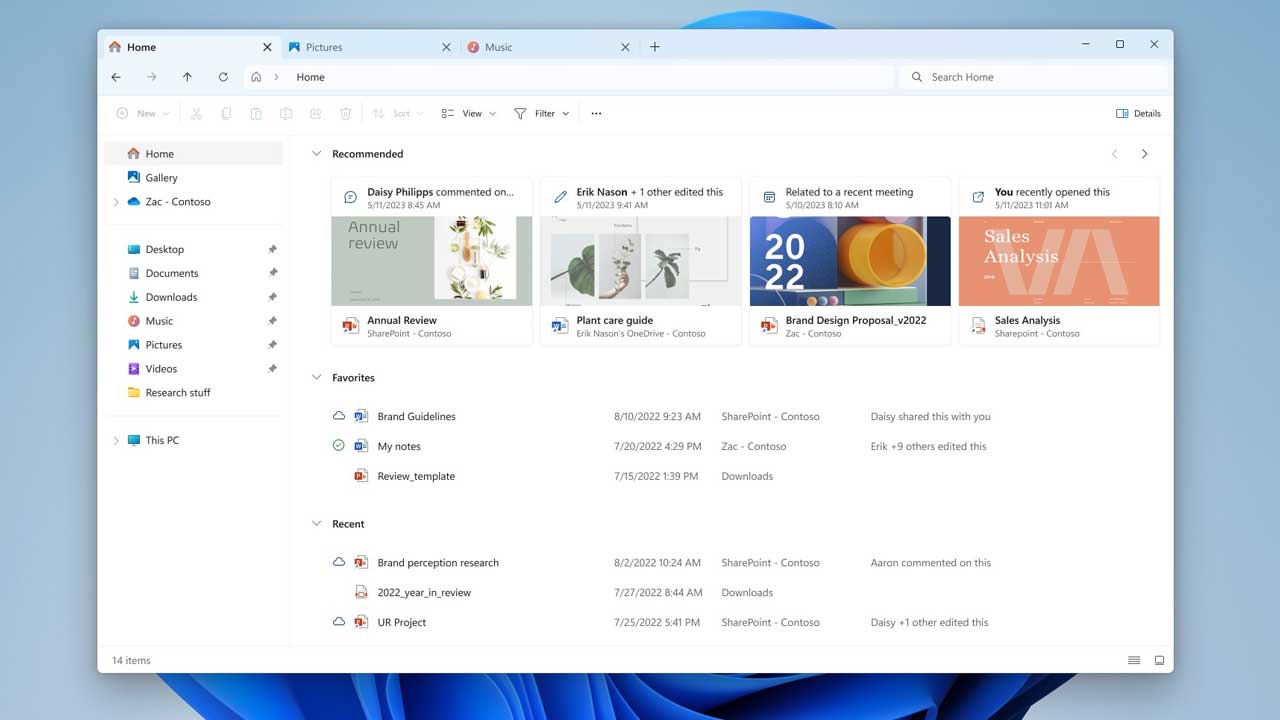Click the Share icon in the toolbar
The height and width of the screenshot is (720, 1280).
pos(316,113)
